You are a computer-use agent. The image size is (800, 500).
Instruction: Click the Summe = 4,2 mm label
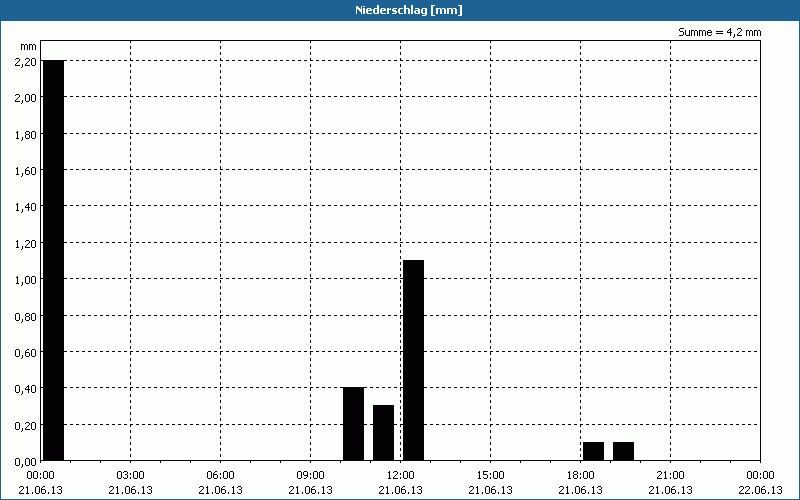coord(719,33)
